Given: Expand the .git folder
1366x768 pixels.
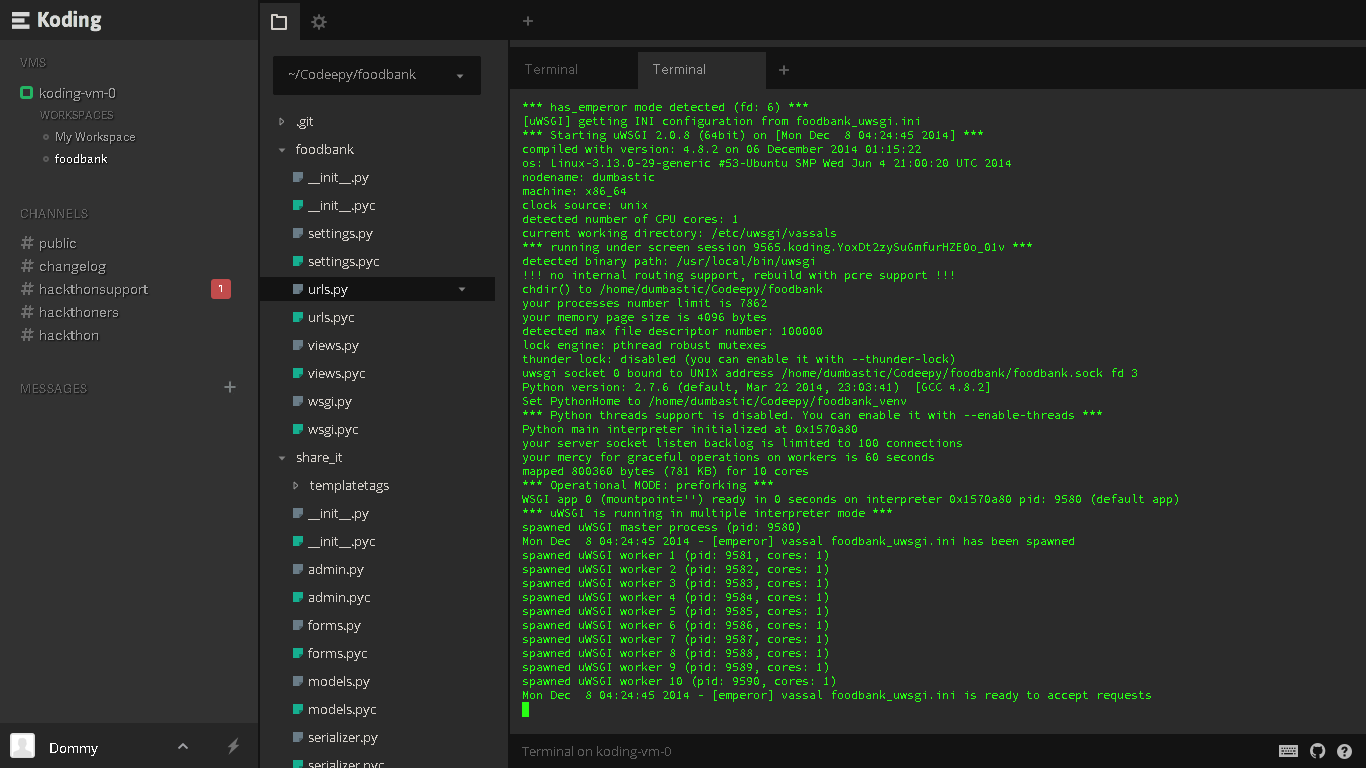Looking at the screenshot, I should [281, 121].
